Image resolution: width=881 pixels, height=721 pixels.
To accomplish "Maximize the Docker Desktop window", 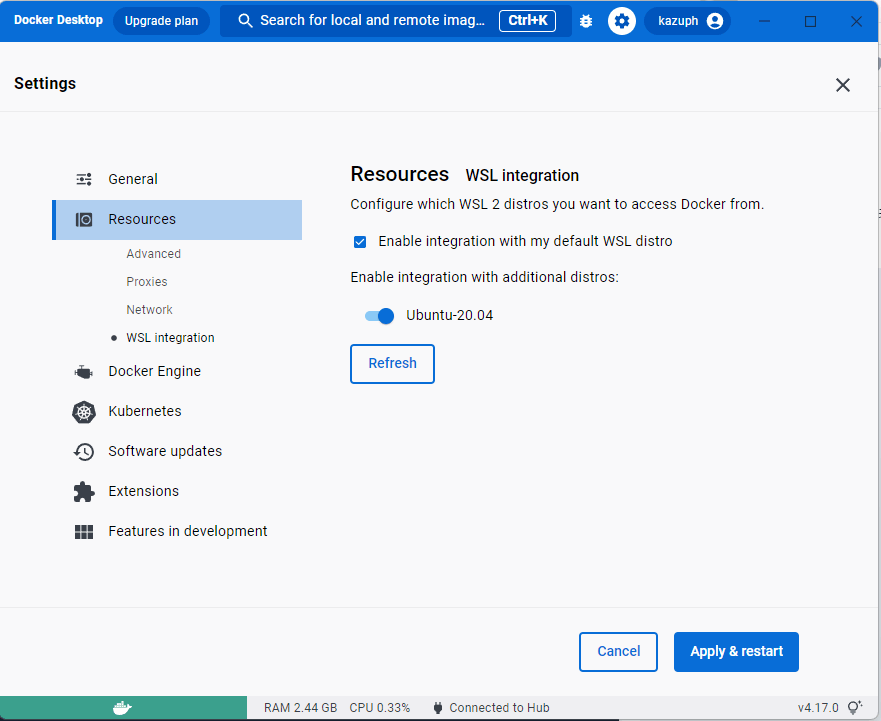I will tap(810, 21).
